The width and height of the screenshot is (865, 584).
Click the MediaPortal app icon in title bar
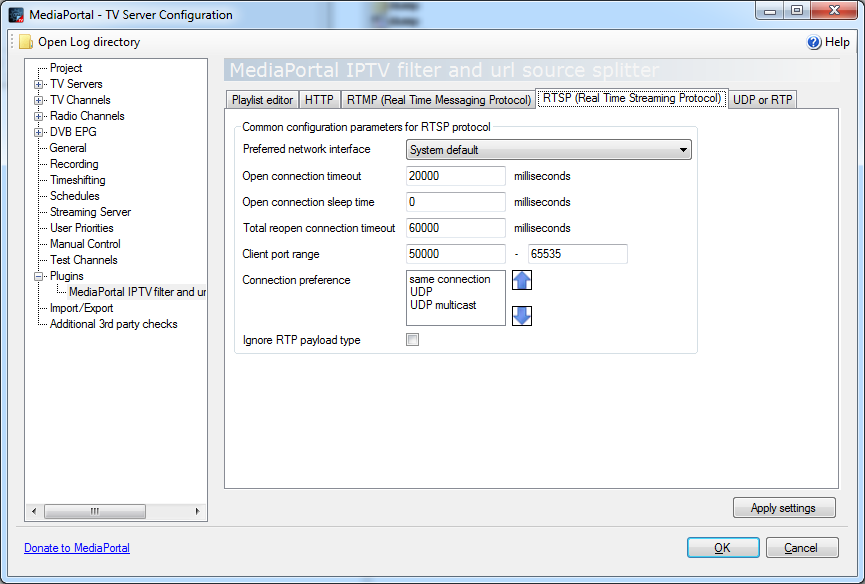[x=17, y=15]
